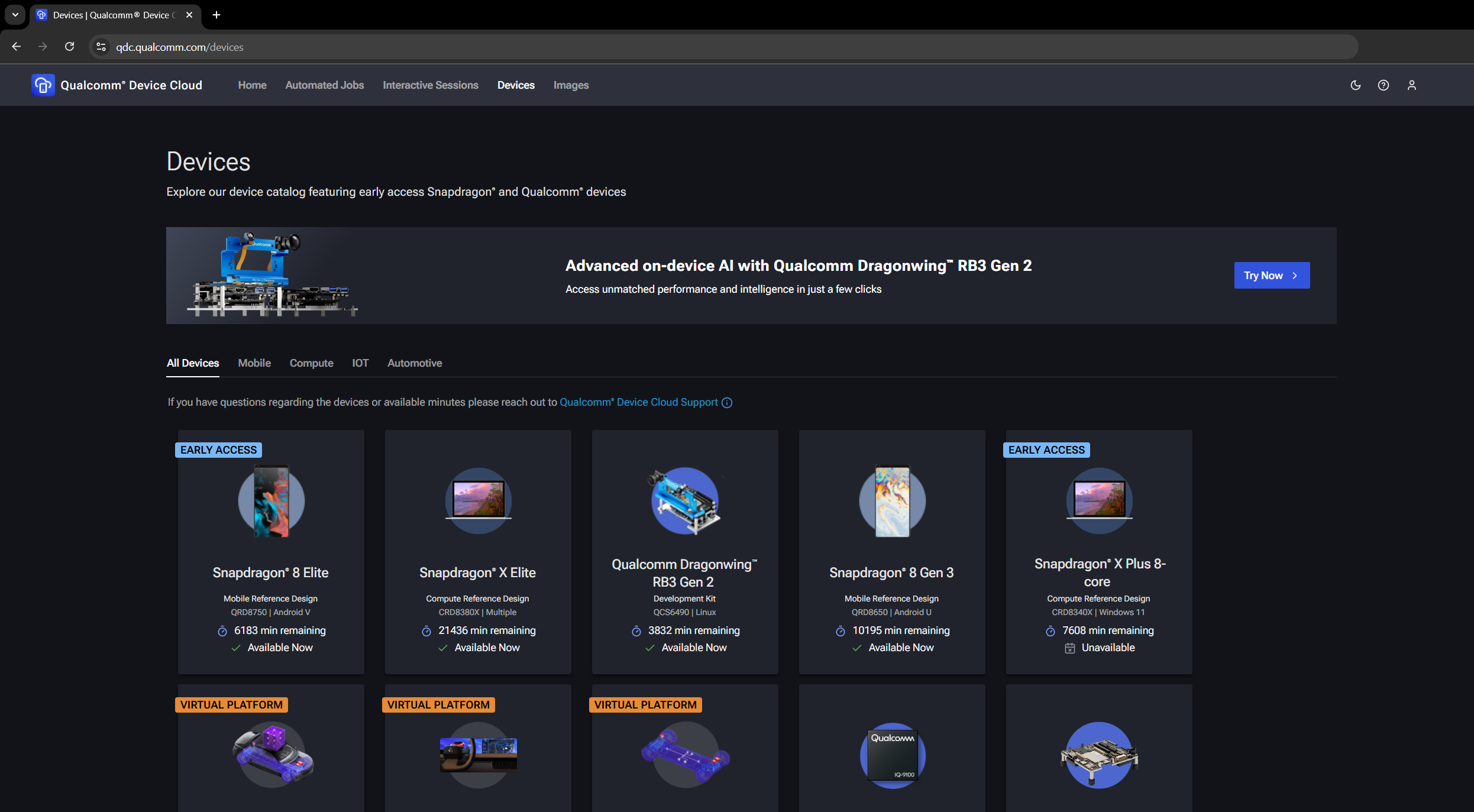The width and height of the screenshot is (1474, 812).
Task: Click the timer icon beside 7608 min remaining
Action: click(x=1050, y=631)
